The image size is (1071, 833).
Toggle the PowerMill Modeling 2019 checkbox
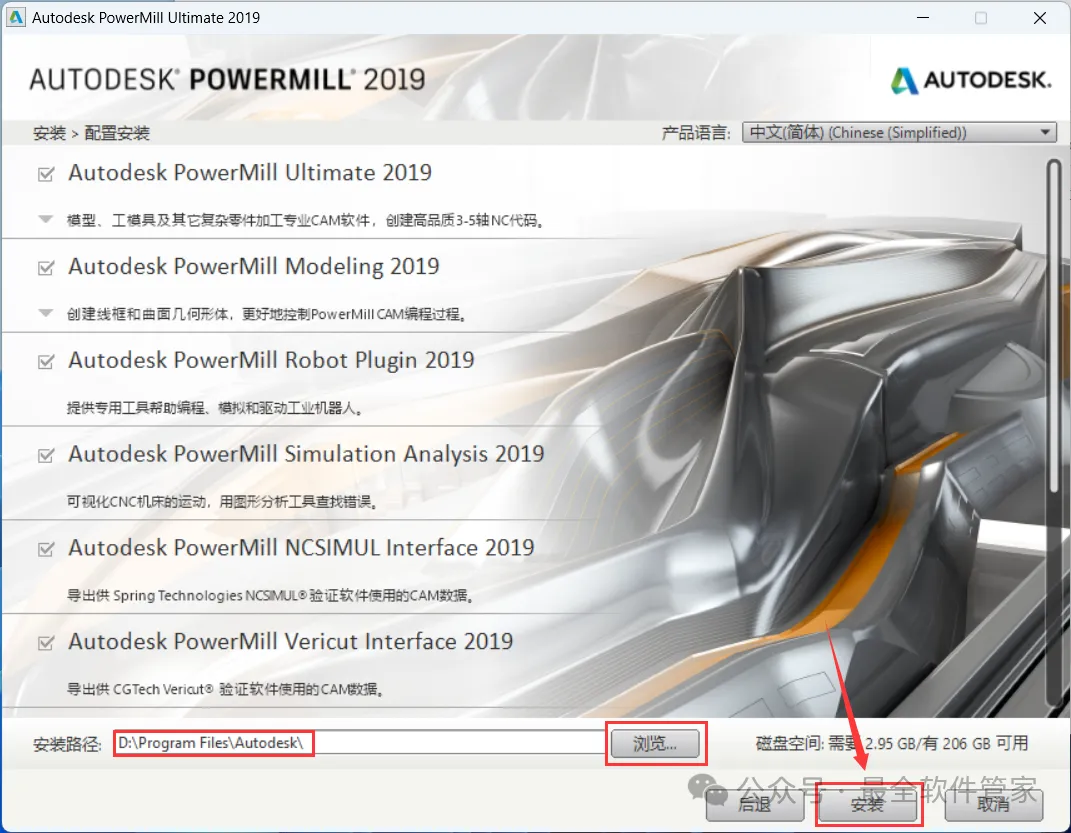(x=46, y=268)
